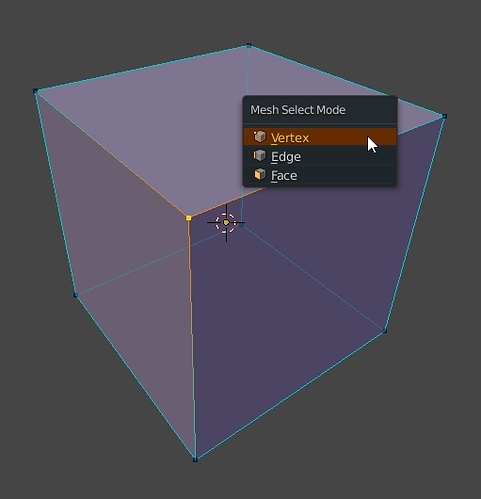Click the Edge mode cube icon
This screenshot has height=499, width=481.
coord(260,155)
